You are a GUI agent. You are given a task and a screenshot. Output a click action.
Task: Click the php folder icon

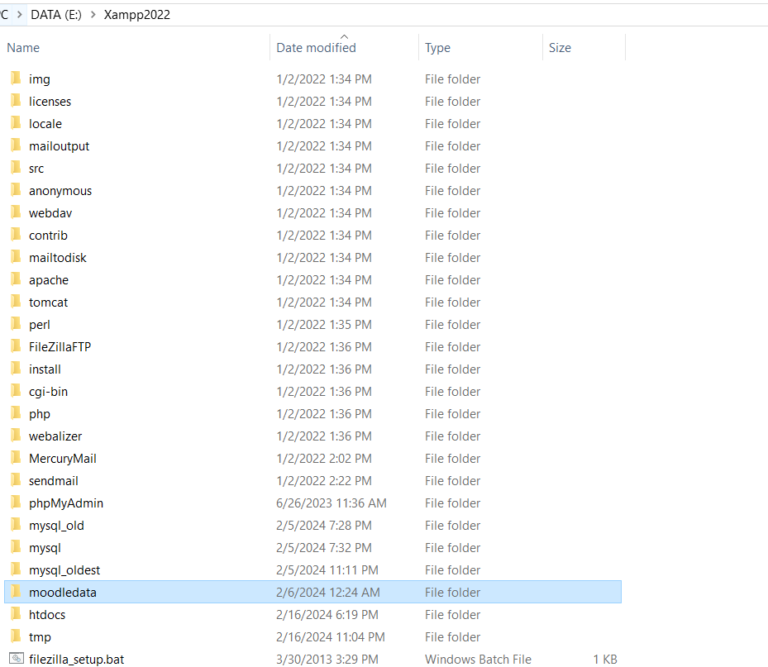coord(16,414)
